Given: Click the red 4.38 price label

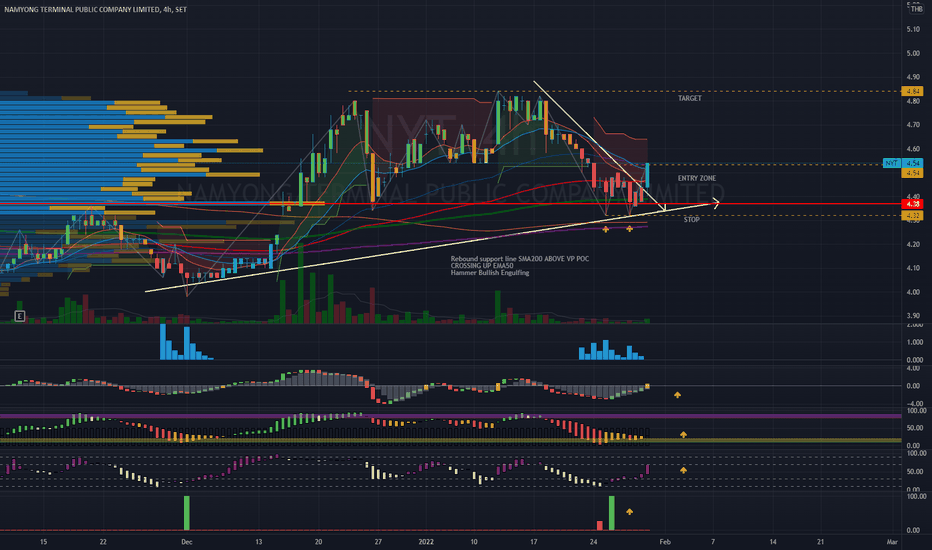Looking at the screenshot, I should [x=912, y=204].
